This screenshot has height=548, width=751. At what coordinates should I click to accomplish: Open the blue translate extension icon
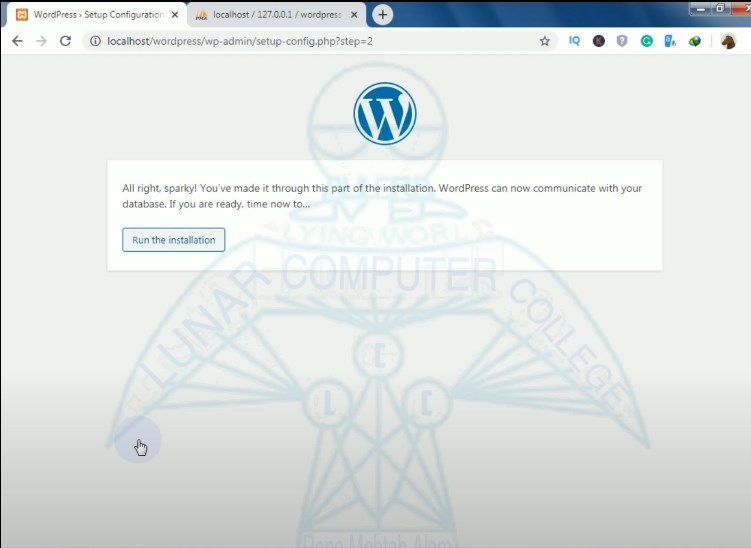670,41
